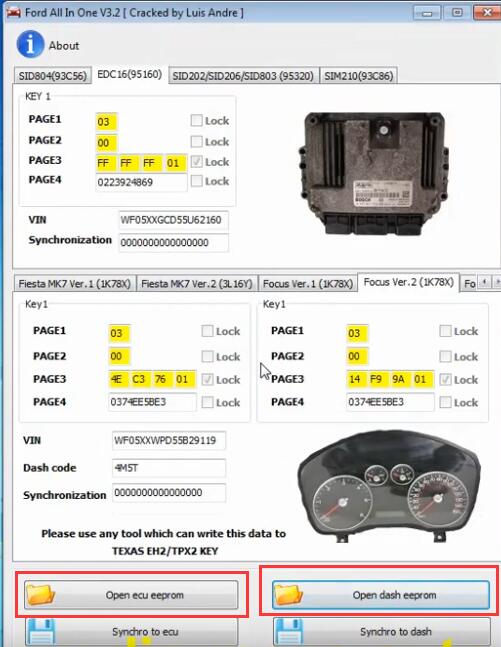Image resolution: width=501 pixels, height=647 pixels.
Task: Open Fiesta MK7 Ver.1 (1K78X) tab
Action: pos(75,284)
